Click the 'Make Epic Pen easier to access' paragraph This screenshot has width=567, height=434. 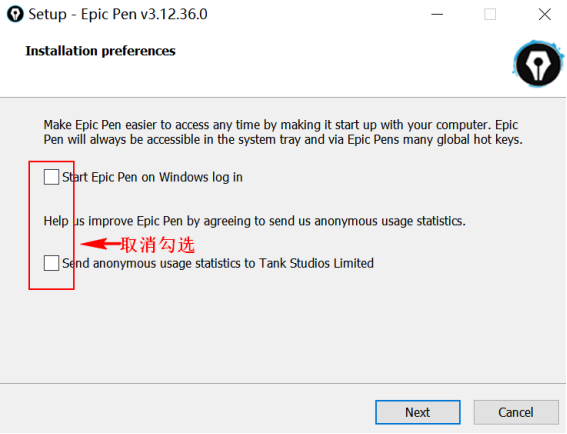point(283,132)
